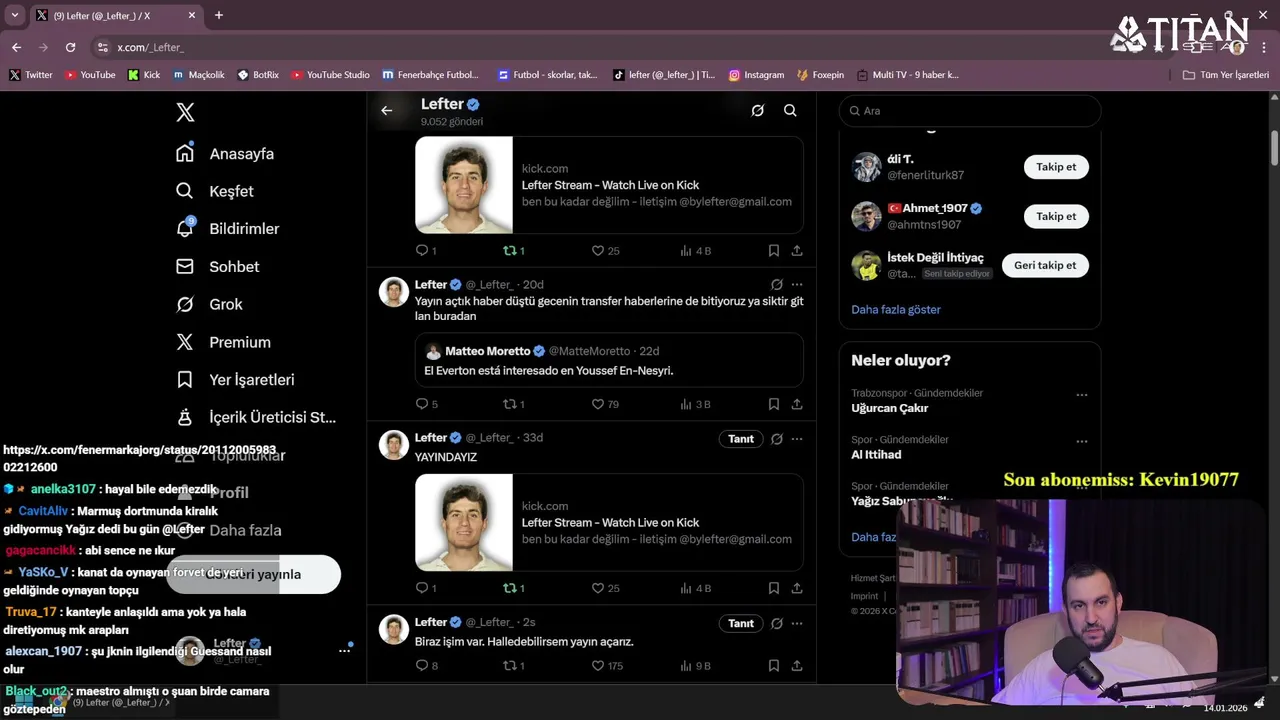Open Maçkolik bookmark
Screen dimensions: 1280x720
tap(199, 75)
